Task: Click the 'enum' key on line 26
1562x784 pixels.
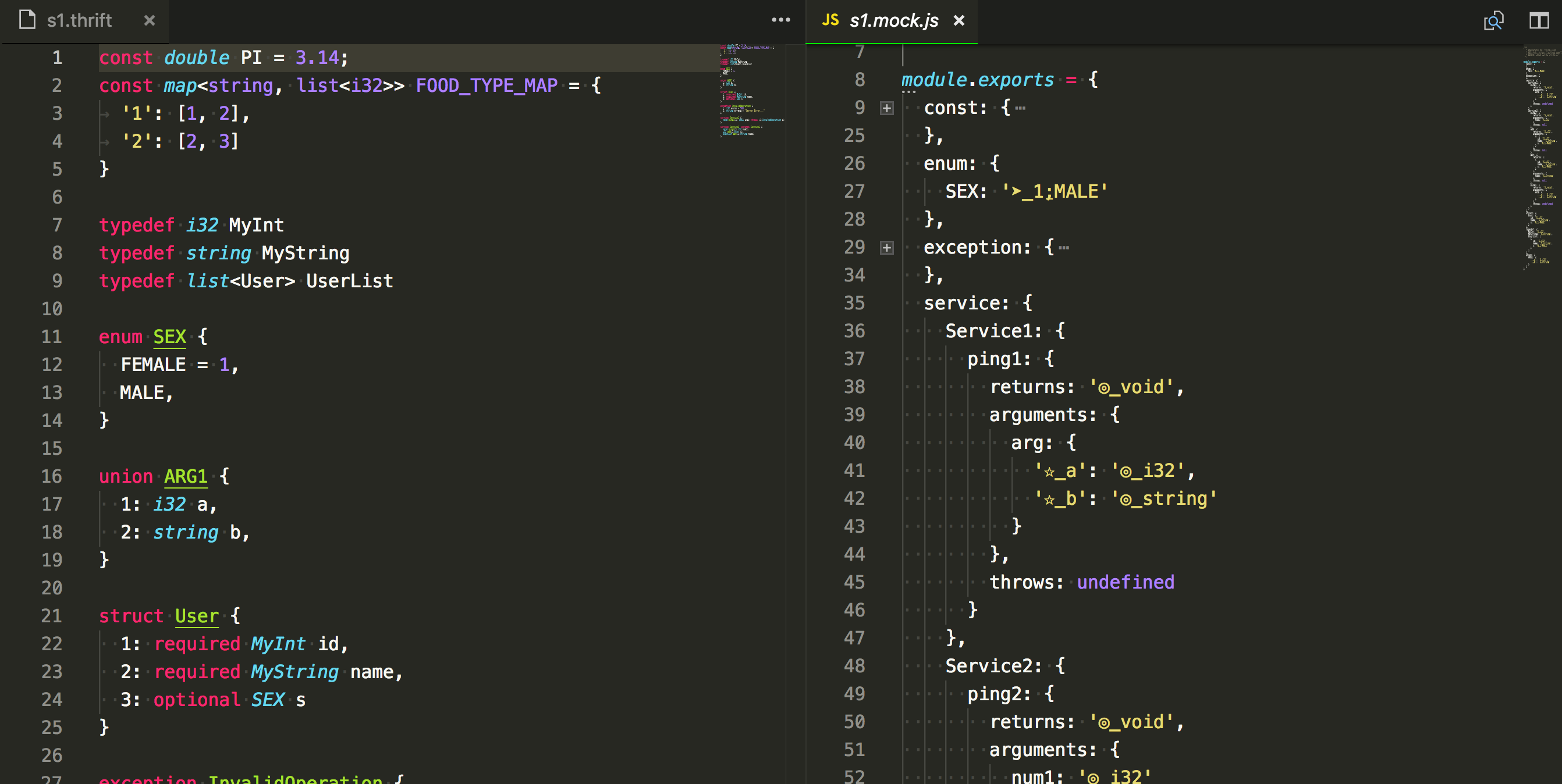Action: (945, 163)
